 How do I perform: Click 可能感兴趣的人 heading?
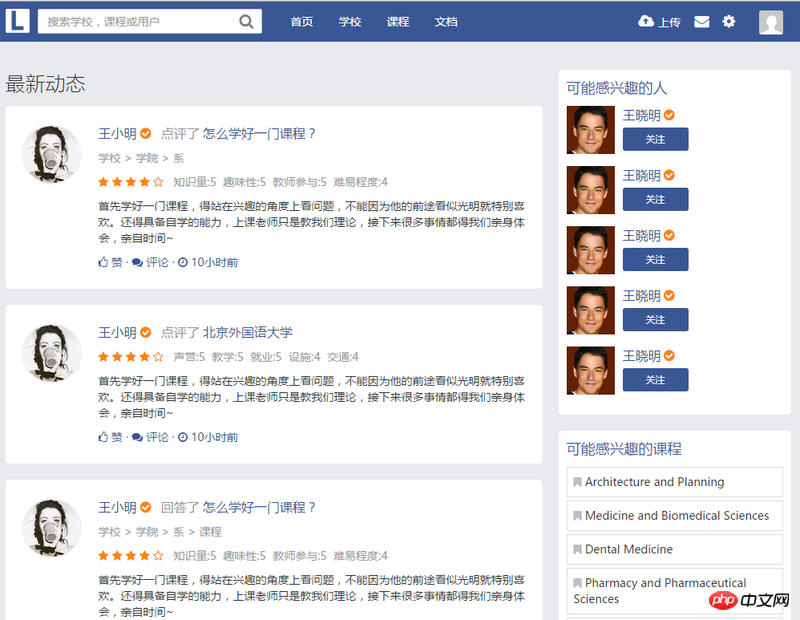point(617,88)
